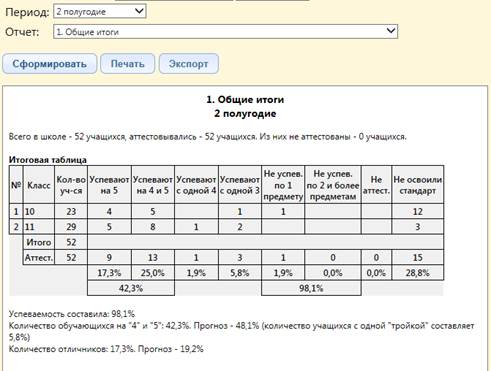Click student count '29' for class 11

point(71,227)
